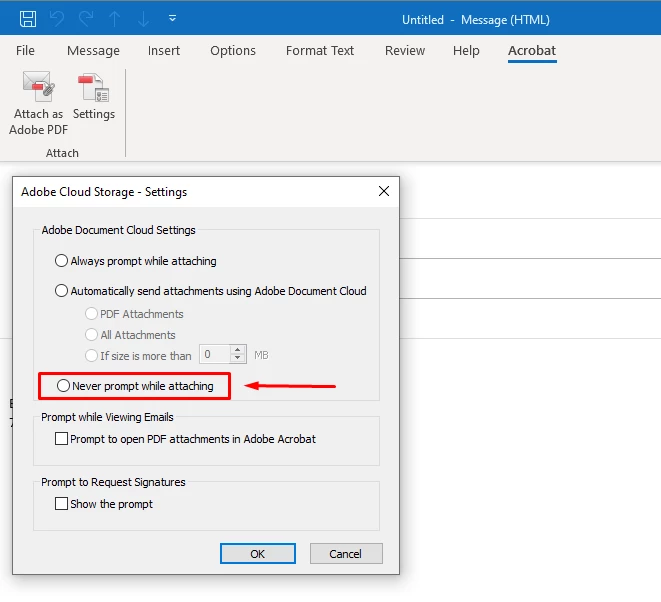This screenshot has height=602, width=661.
Task: Select the Acrobat ribbon tab
Action: [x=532, y=51]
